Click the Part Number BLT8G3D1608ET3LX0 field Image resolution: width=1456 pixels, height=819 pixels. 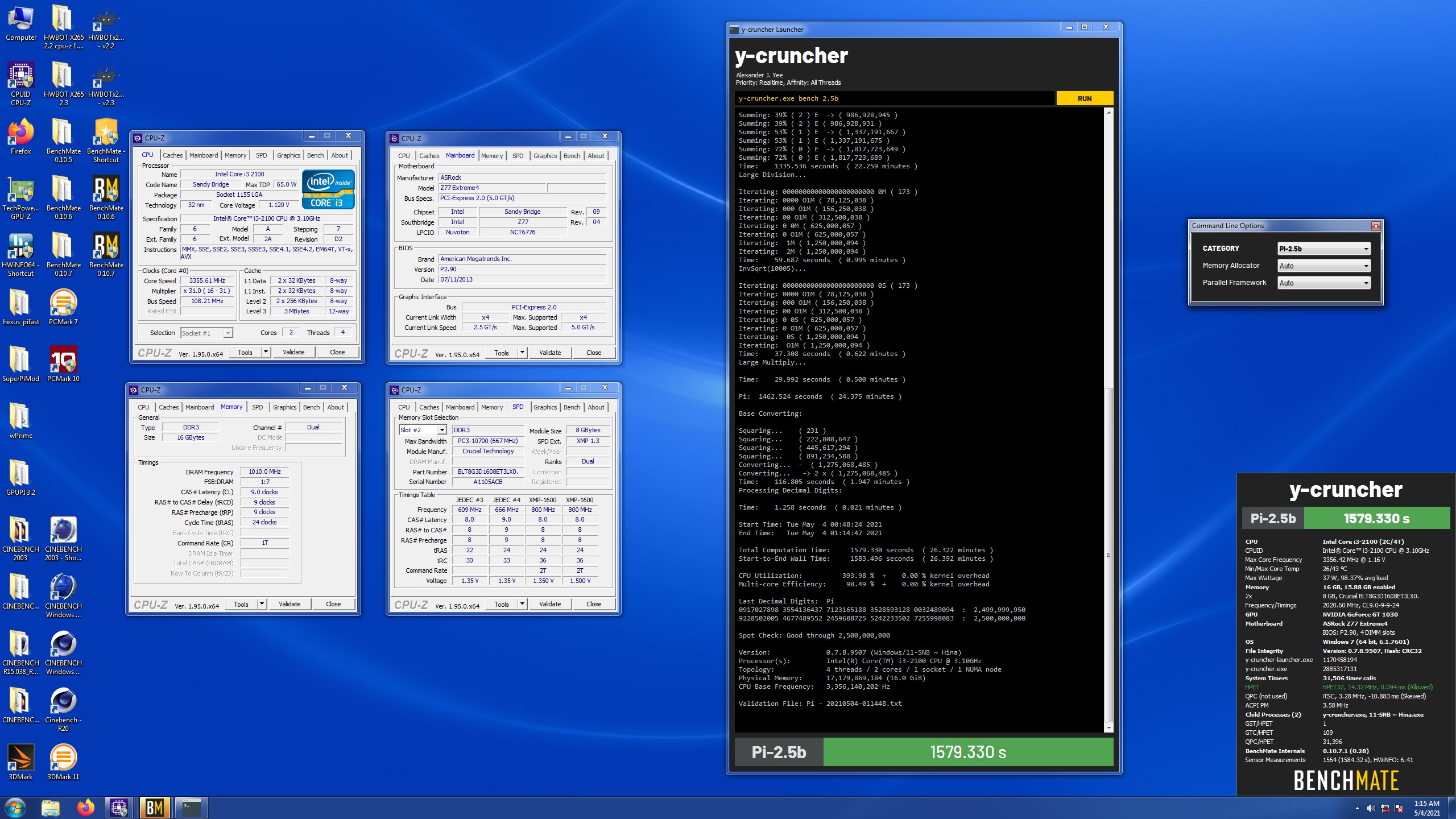tap(487, 471)
